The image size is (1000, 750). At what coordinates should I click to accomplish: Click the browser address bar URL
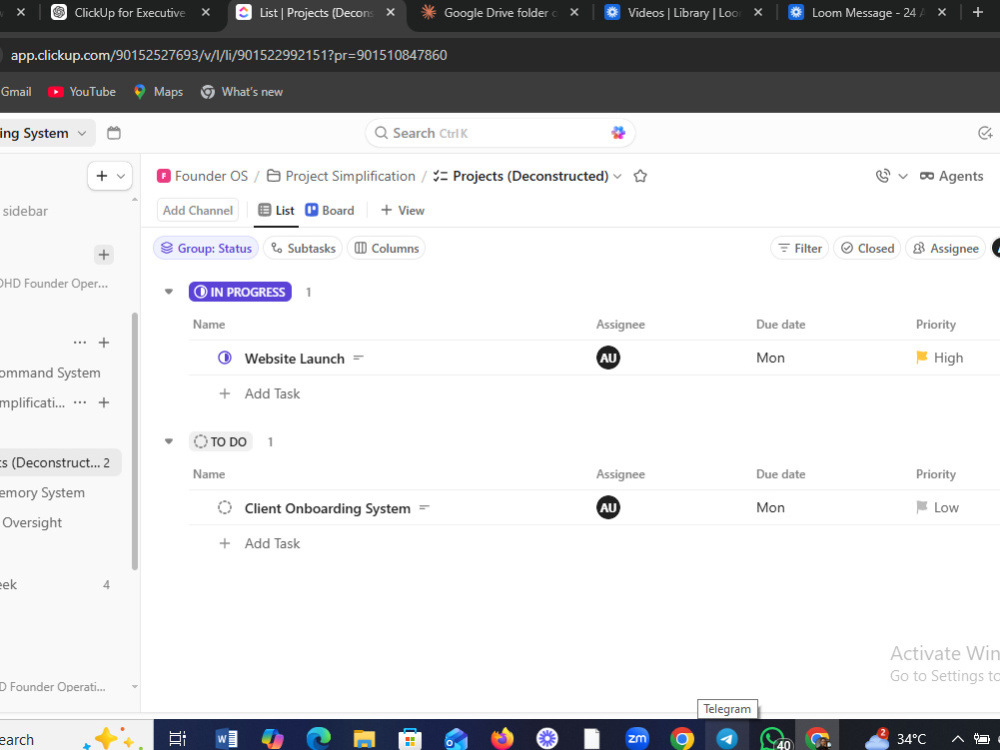229,55
